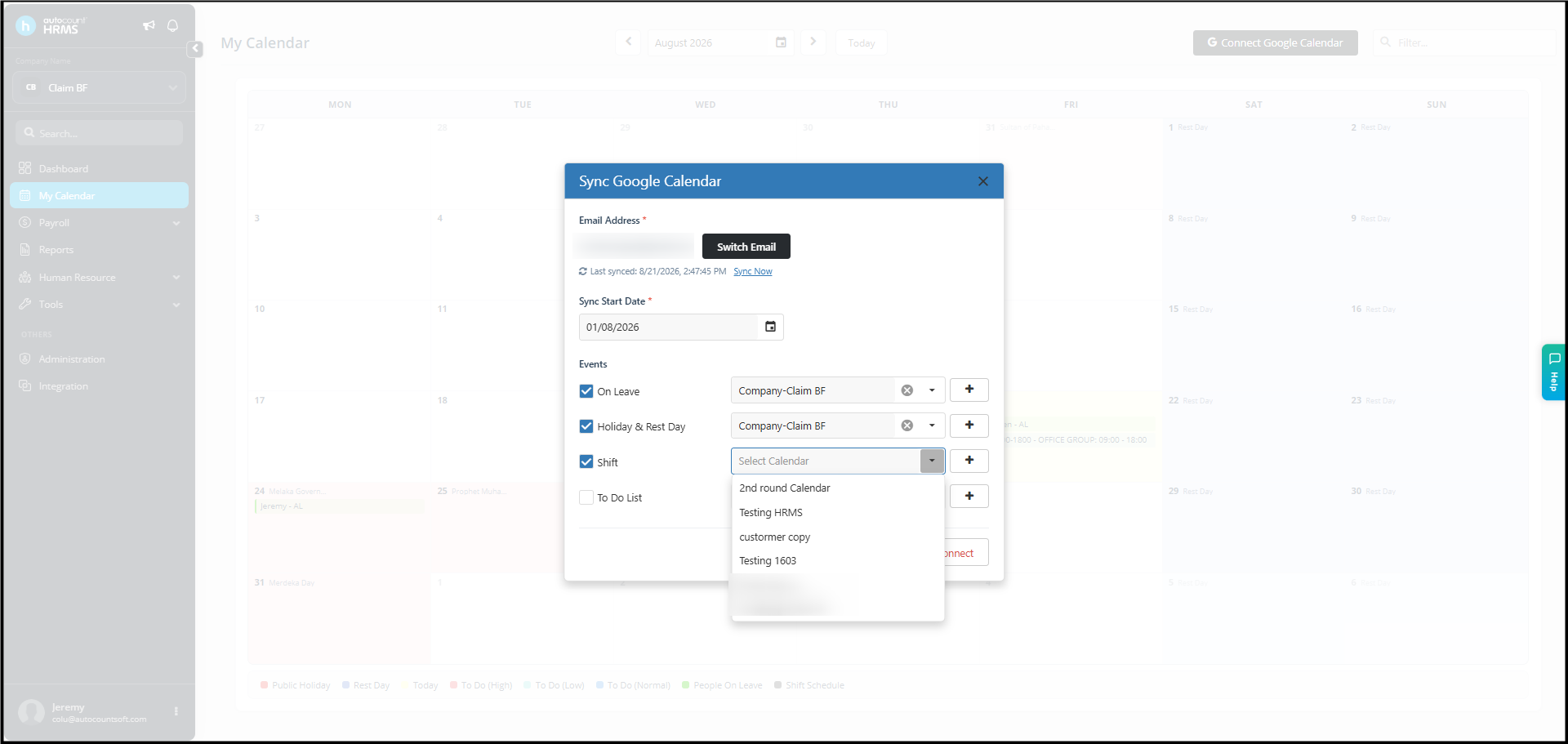Click the Sync Now link

pyautogui.click(x=753, y=272)
